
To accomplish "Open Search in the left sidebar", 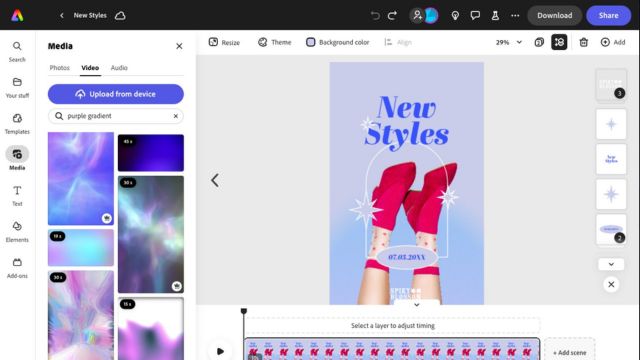I will pyautogui.click(x=17, y=51).
